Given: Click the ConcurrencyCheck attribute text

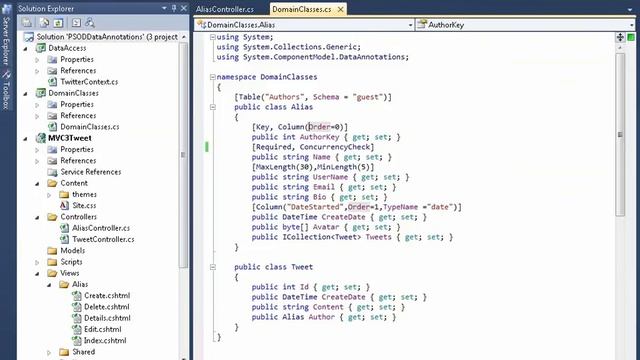Looking at the screenshot, I should (x=334, y=147).
